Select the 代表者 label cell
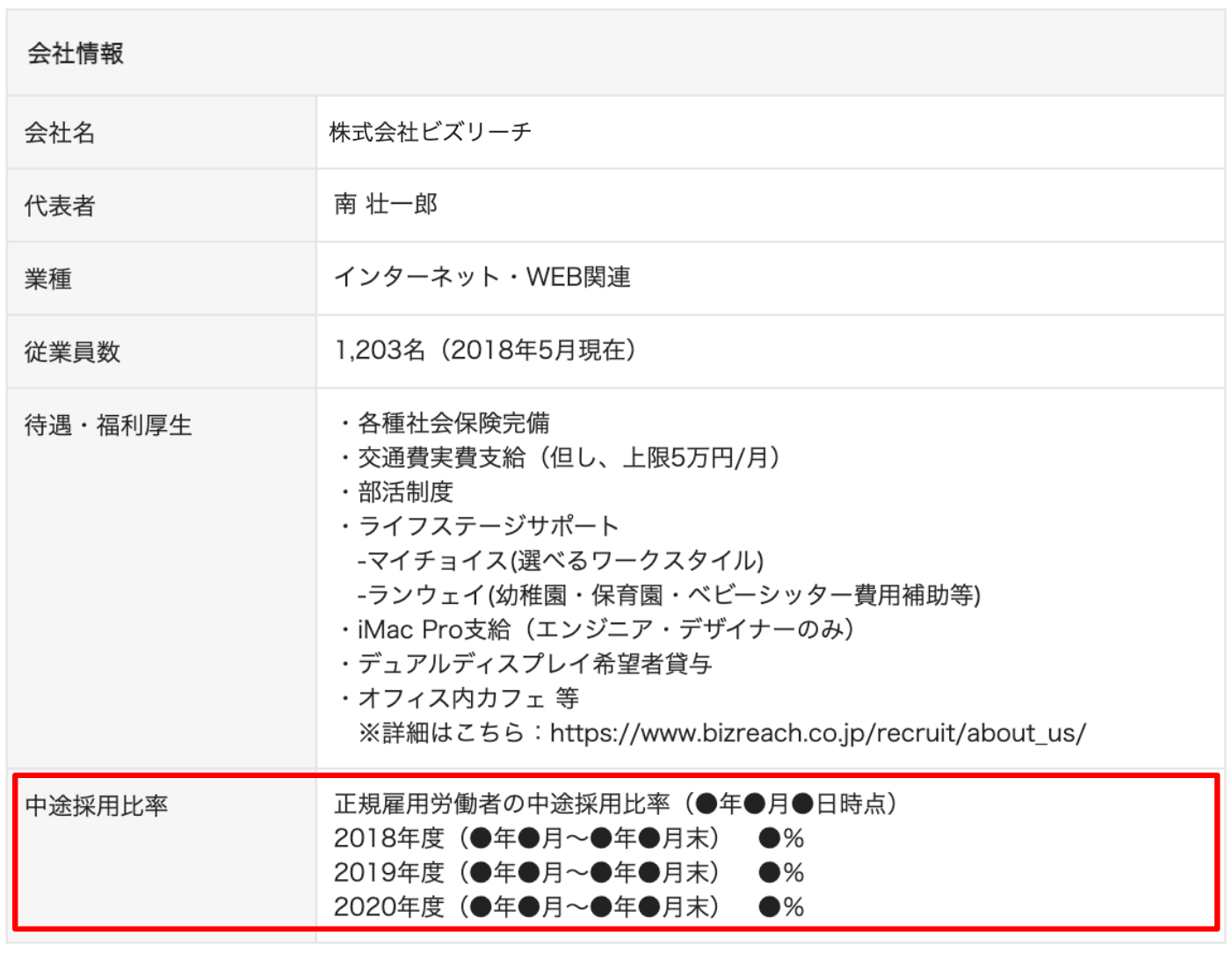Image resolution: width=1232 pixels, height=953 pixels. (162, 206)
